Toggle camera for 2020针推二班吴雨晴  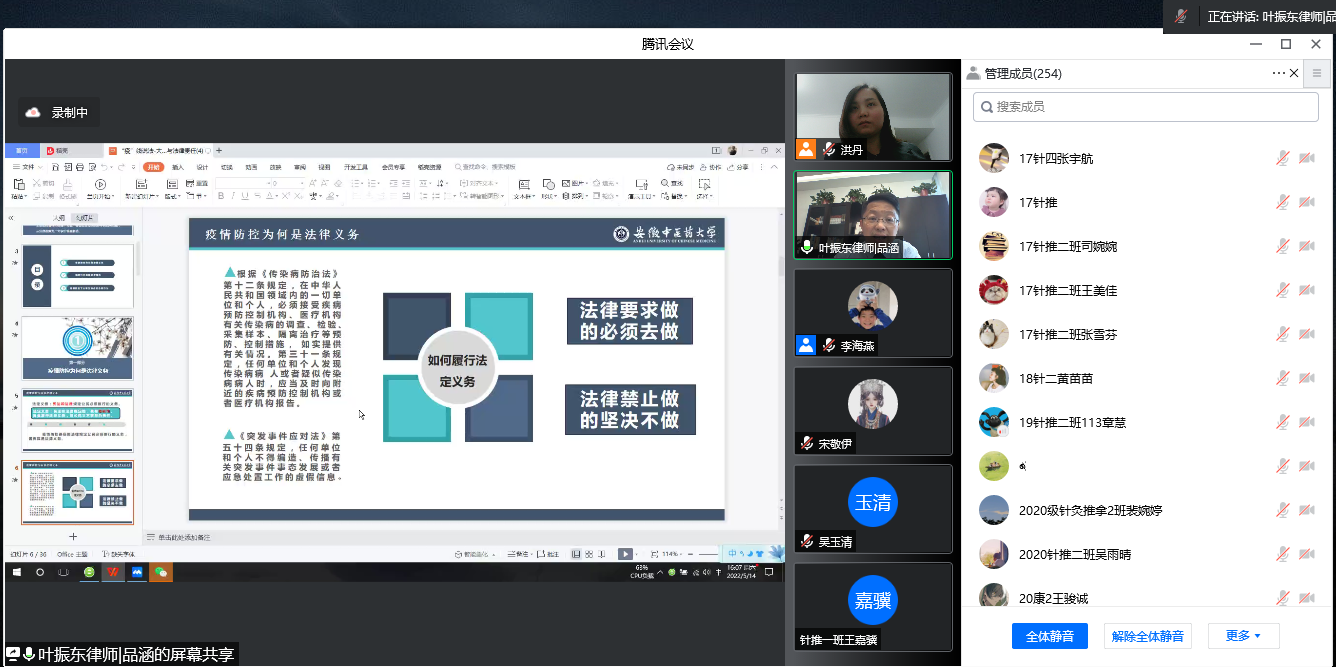[1306, 554]
